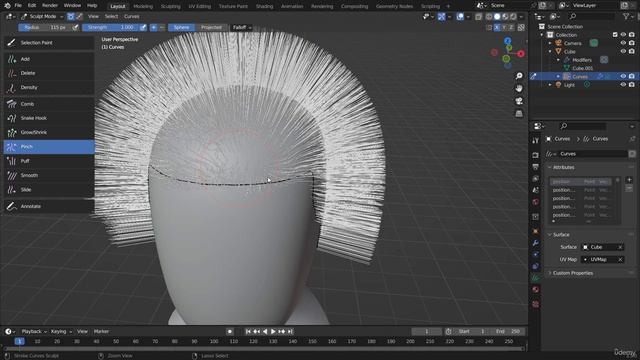Open the Tool properties tab icon
The width and height of the screenshot is (640, 360).
coord(536,140)
